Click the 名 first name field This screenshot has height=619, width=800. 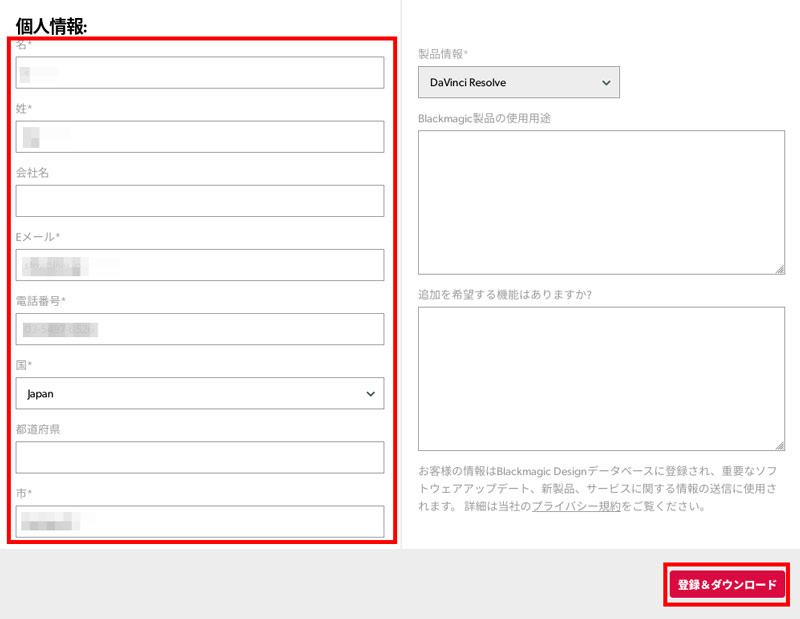(199, 72)
